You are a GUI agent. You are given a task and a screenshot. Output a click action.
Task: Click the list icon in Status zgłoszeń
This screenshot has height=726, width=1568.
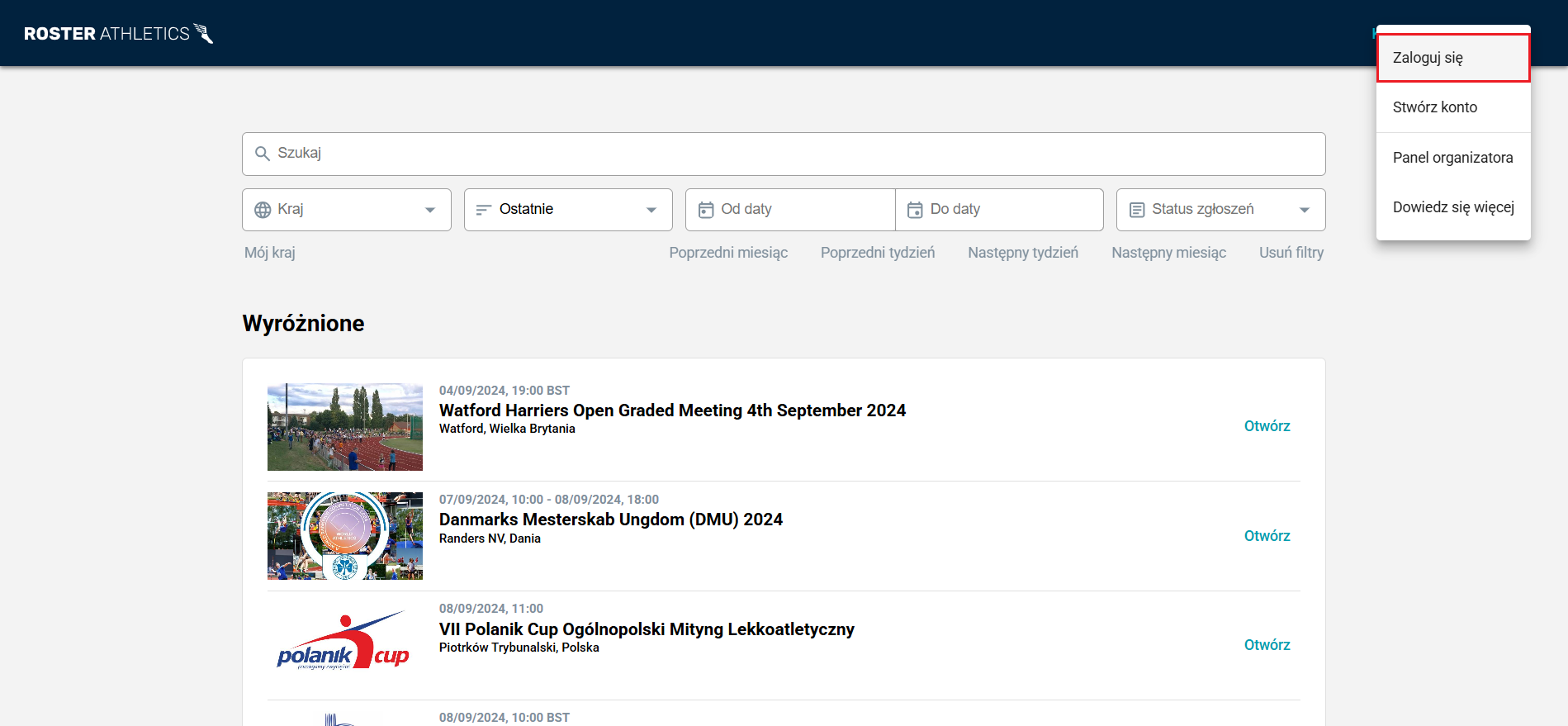[1137, 210]
